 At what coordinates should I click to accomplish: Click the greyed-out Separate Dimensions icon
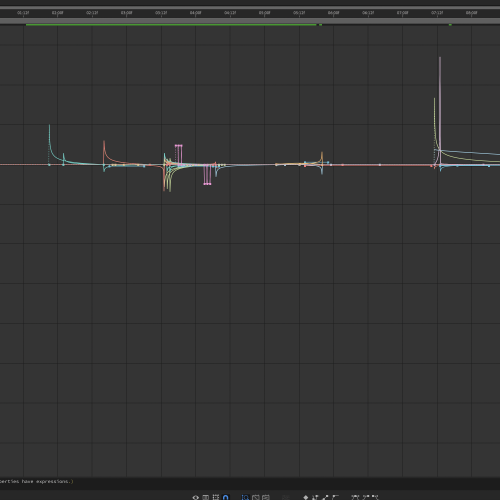click(x=286, y=498)
